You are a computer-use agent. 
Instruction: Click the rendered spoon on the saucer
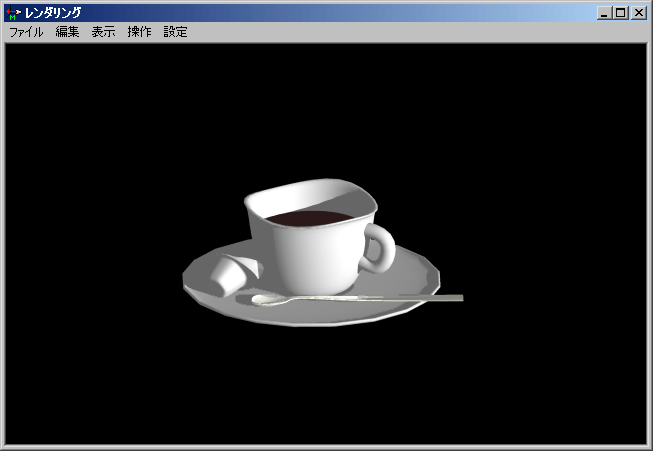[357, 299]
